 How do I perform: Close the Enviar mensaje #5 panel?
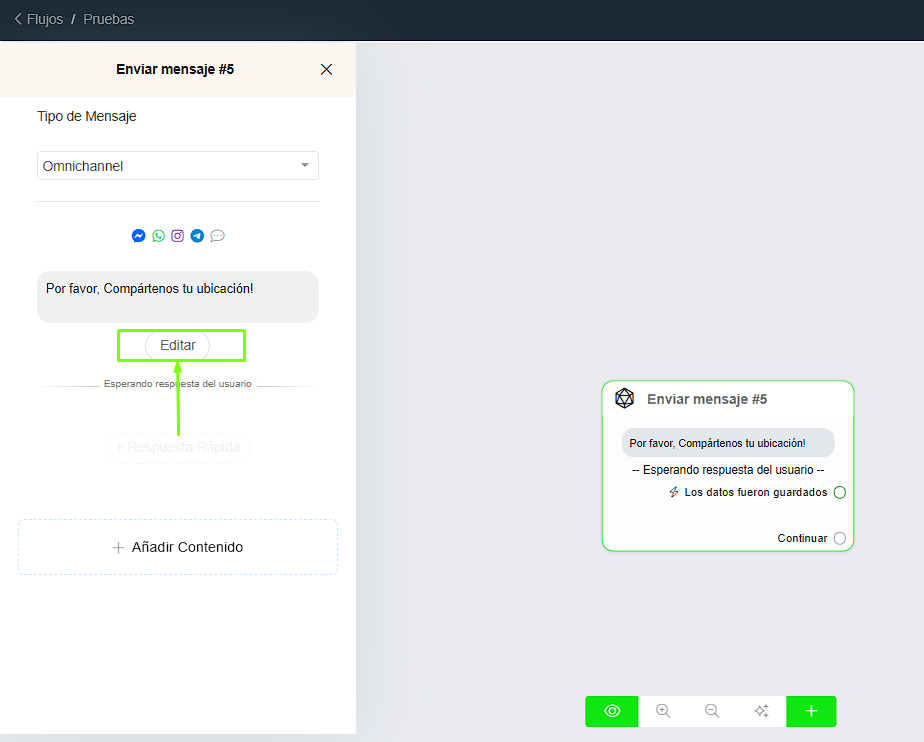pos(326,69)
